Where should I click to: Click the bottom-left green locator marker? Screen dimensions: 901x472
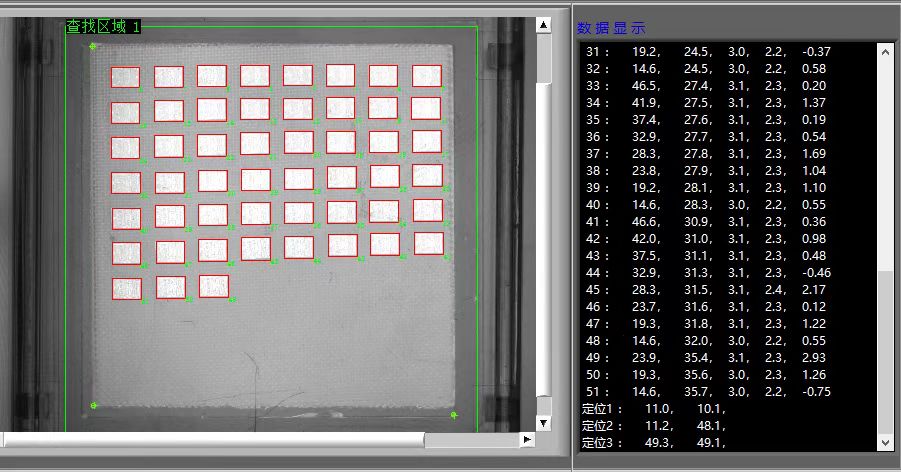pos(93,405)
